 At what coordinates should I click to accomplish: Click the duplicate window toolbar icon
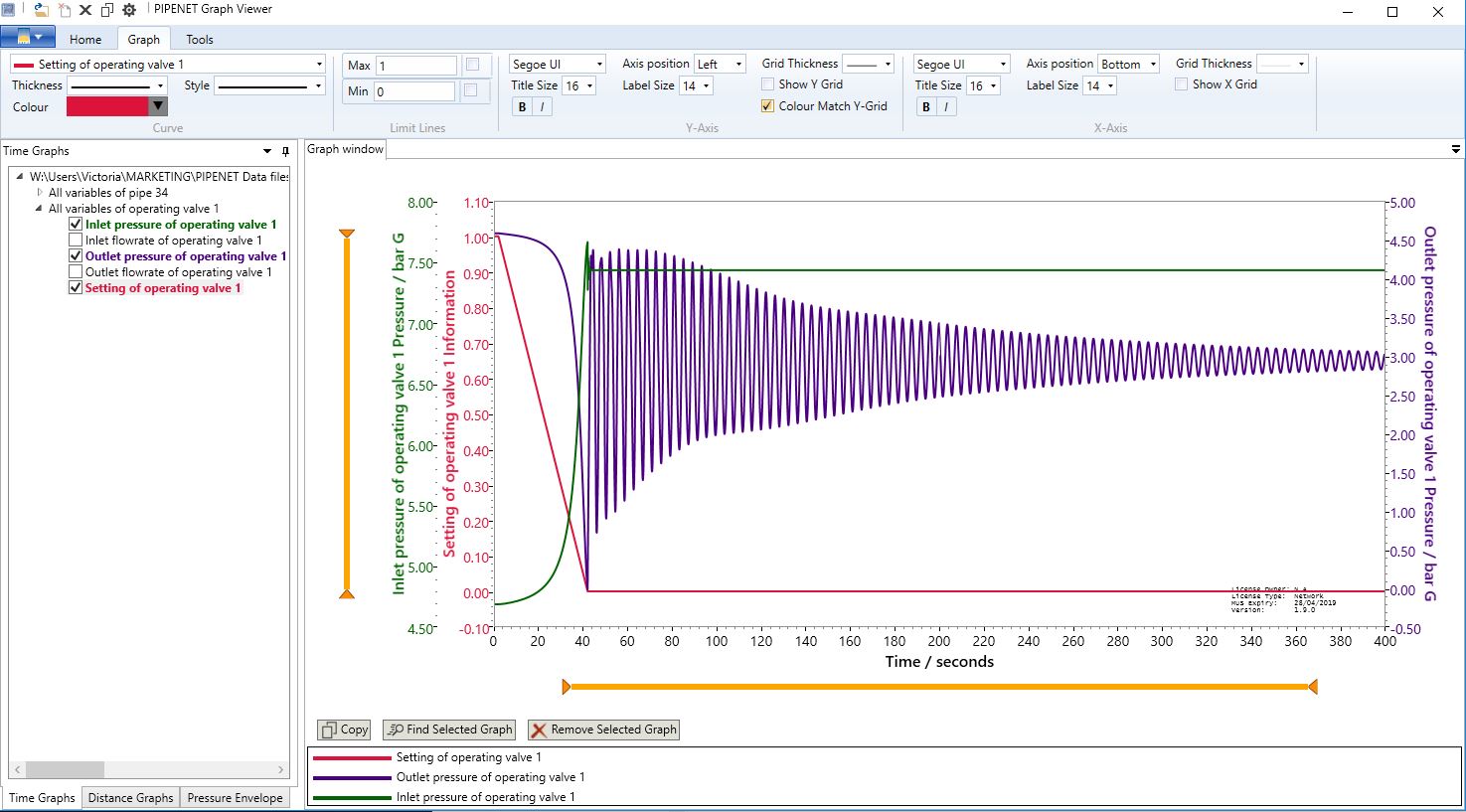coord(107,9)
